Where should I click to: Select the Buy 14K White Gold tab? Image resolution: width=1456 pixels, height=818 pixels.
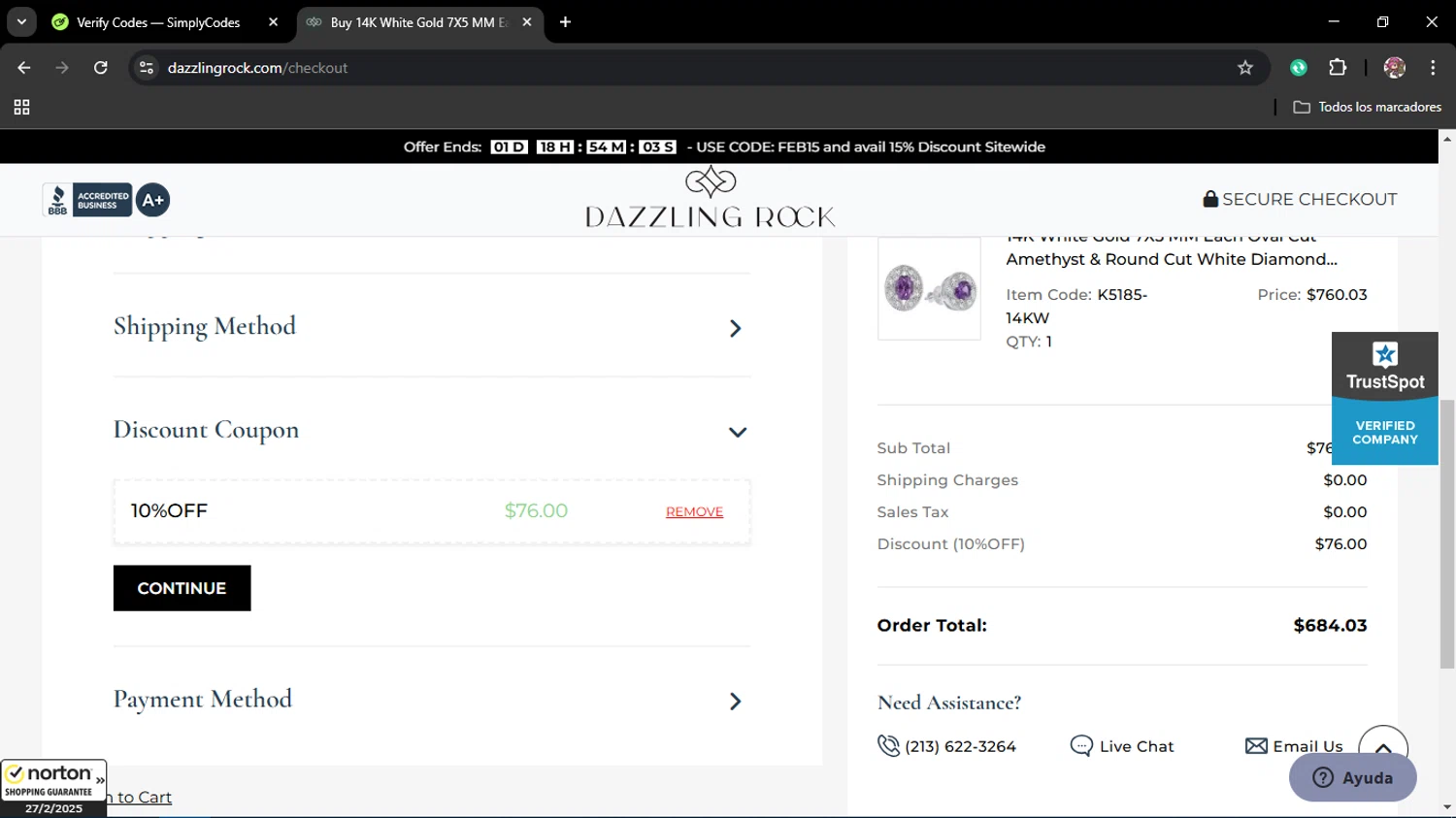coord(417,22)
